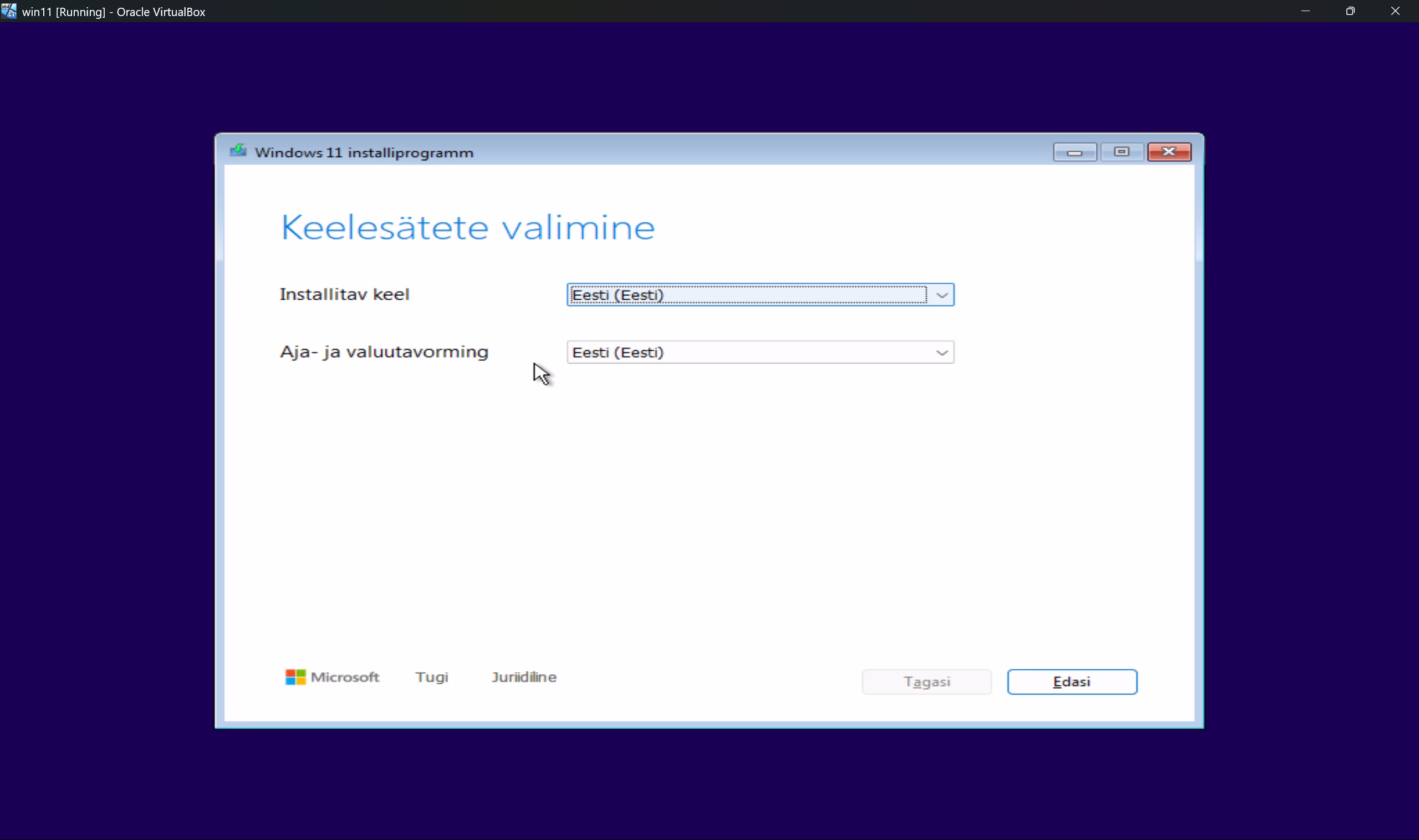Expand the Aja- ja valuutavorming dropdown
Screen dimensions: 1419x840
tap(760, 352)
